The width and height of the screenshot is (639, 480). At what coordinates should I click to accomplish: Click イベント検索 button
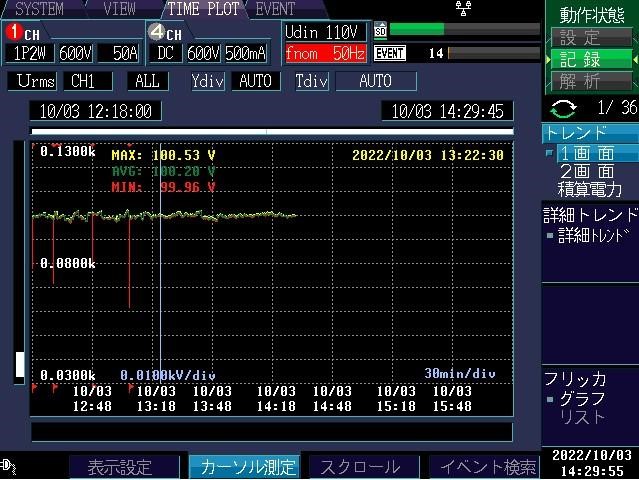(487, 467)
